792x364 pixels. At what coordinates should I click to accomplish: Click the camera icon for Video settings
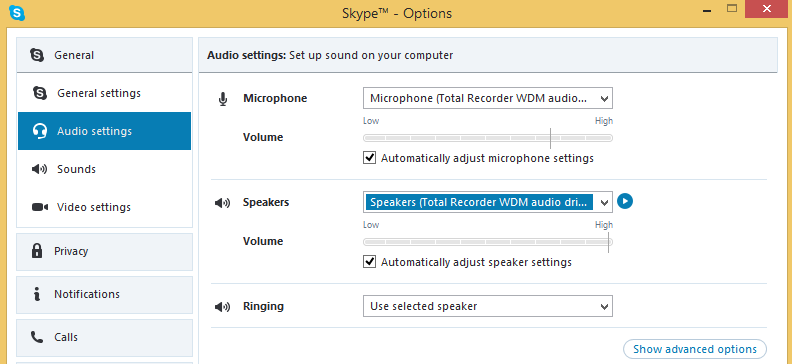(x=40, y=207)
